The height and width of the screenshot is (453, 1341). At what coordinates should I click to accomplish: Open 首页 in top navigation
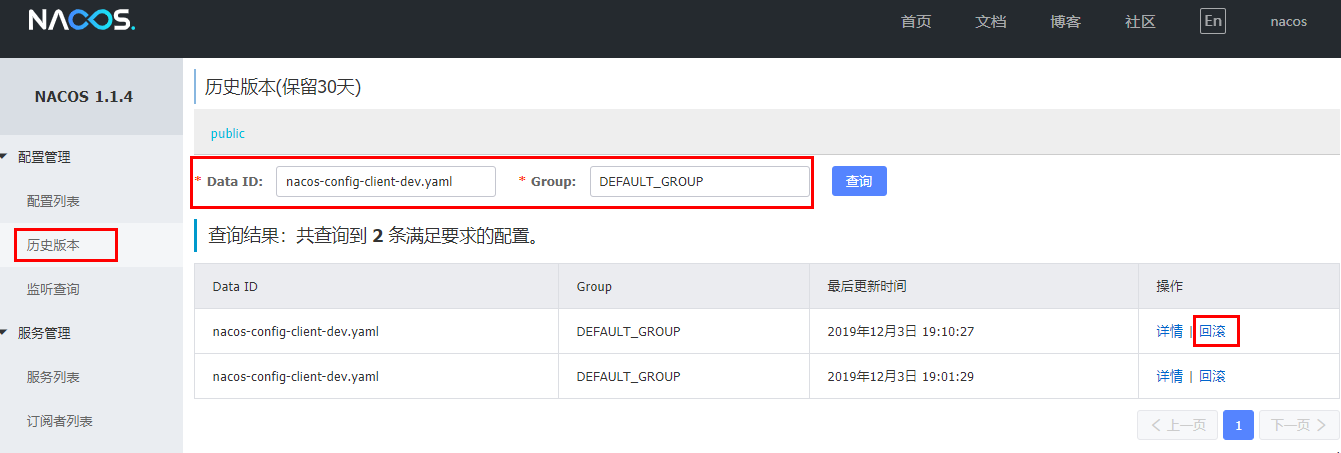click(916, 22)
